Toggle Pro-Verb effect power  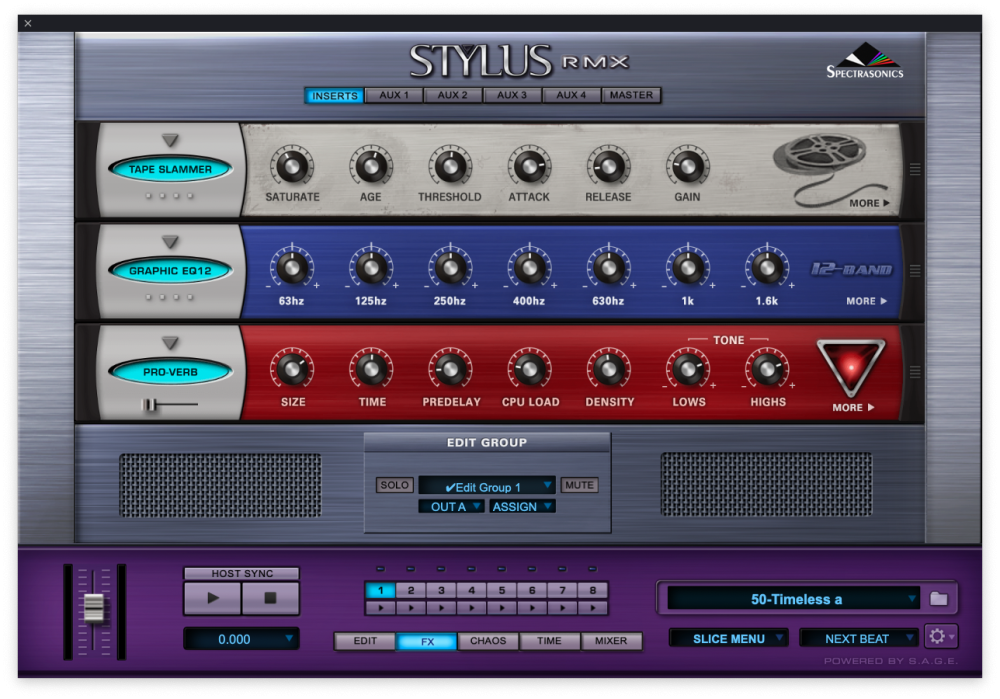click(170, 372)
